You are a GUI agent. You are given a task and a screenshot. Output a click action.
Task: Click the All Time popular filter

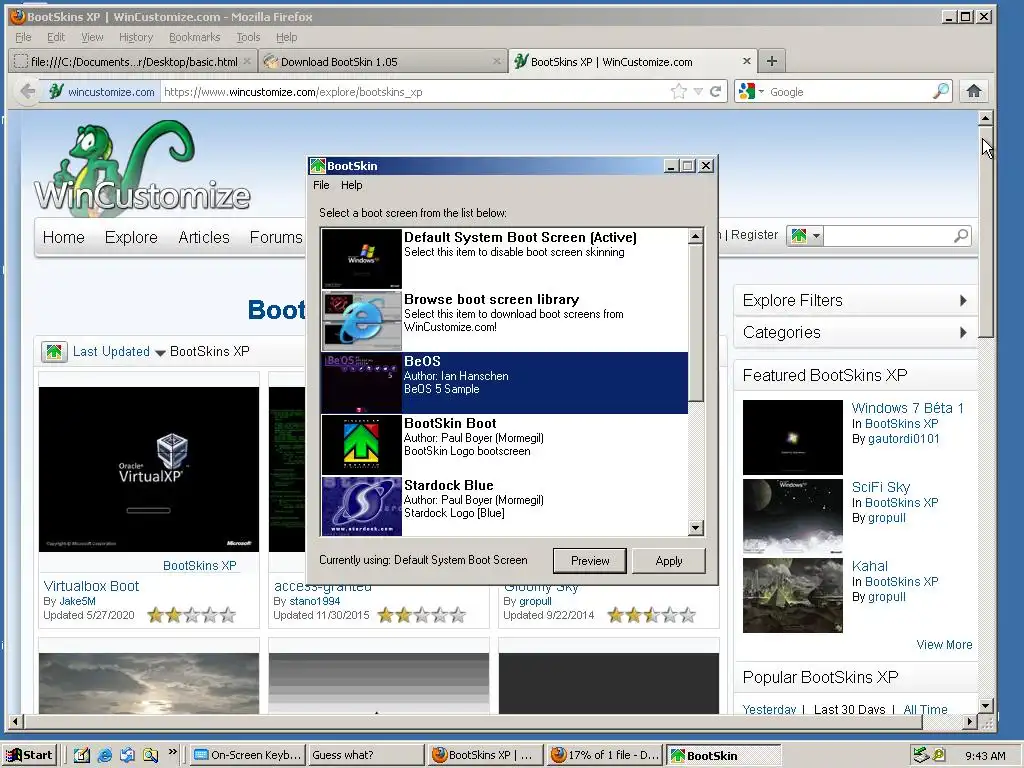pyautogui.click(x=925, y=709)
